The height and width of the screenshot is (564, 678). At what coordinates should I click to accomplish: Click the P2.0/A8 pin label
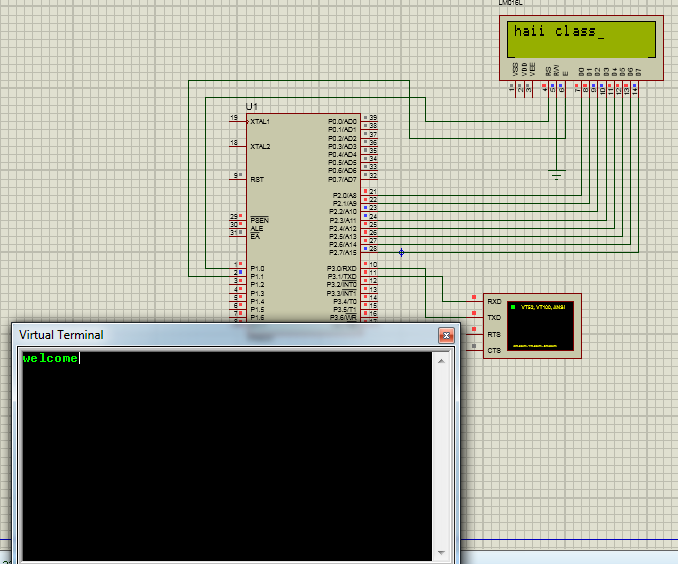pos(344,195)
